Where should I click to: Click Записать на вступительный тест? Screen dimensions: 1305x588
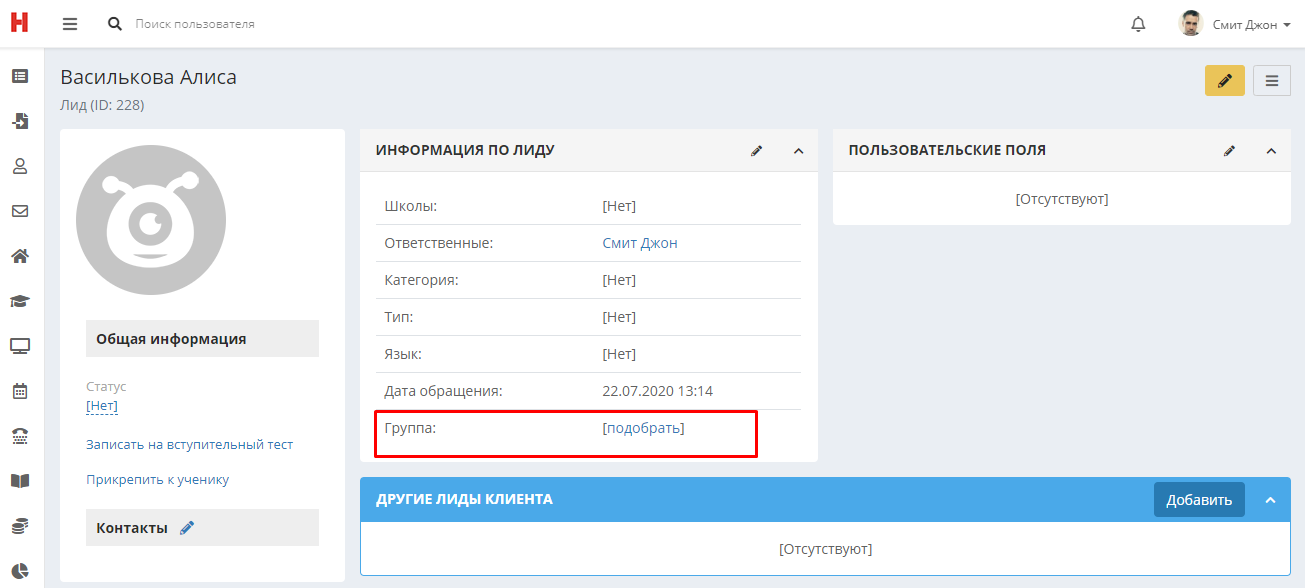point(190,444)
